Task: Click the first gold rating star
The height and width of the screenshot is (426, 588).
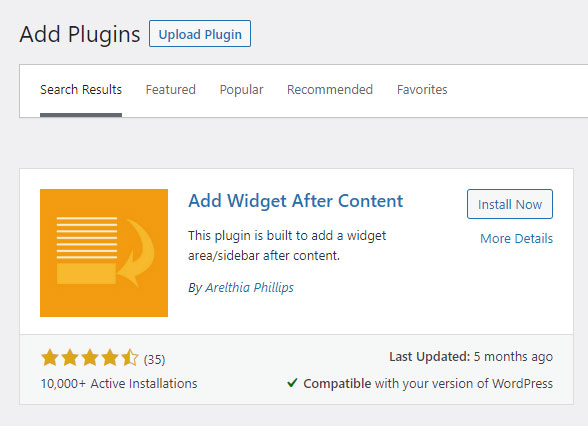Action: coord(50,357)
